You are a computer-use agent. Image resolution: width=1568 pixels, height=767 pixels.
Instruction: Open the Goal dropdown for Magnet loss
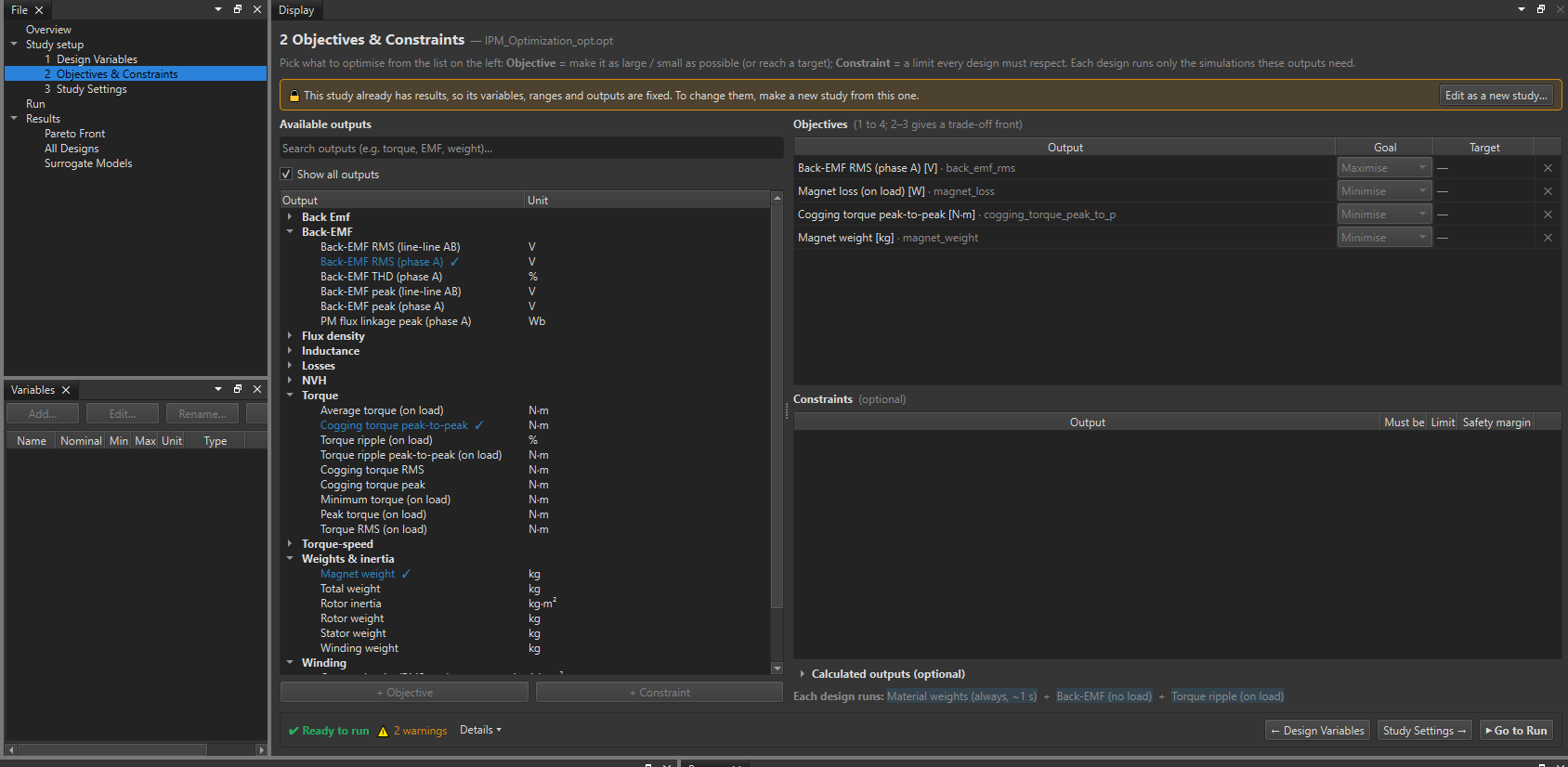pyautogui.click(x=1384, y=191)
